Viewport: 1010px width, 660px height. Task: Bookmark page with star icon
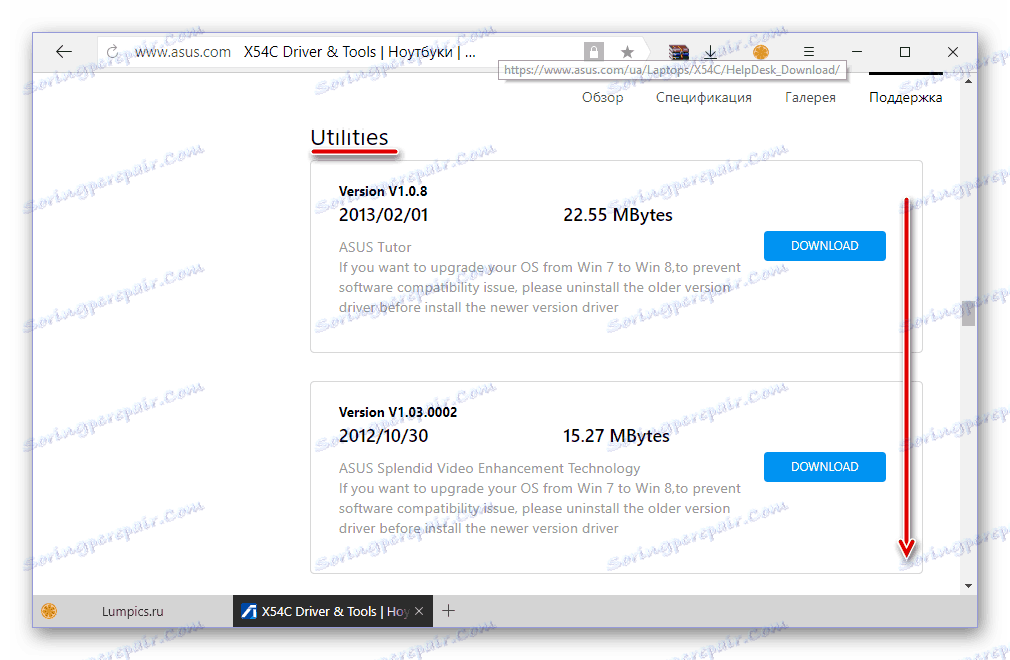(x=627, y=52)
